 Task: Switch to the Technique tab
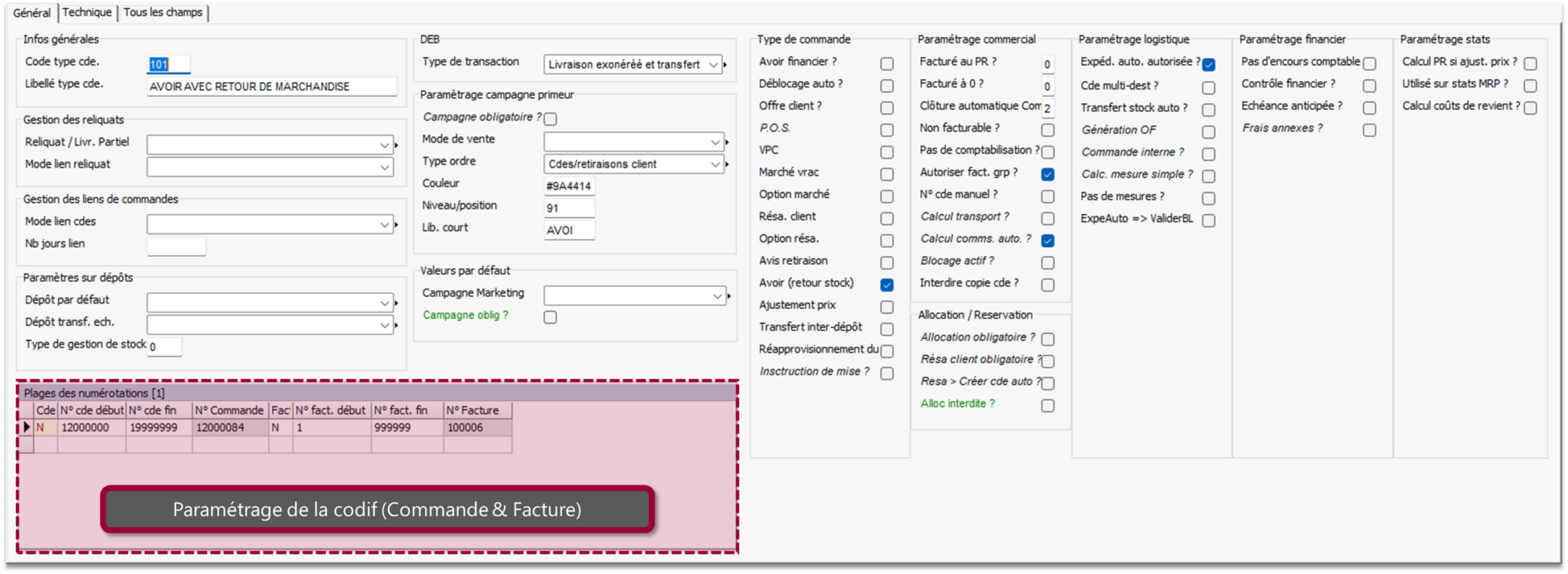pyautogui.click(x=87, y=13)
